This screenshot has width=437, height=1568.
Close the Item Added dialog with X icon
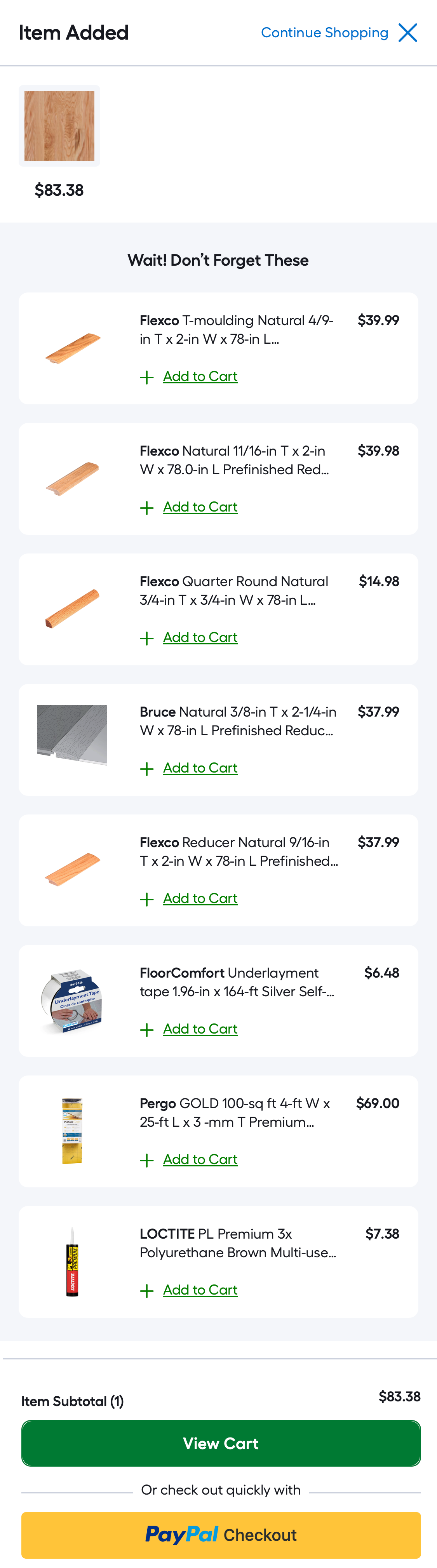[x=408, y=33]
